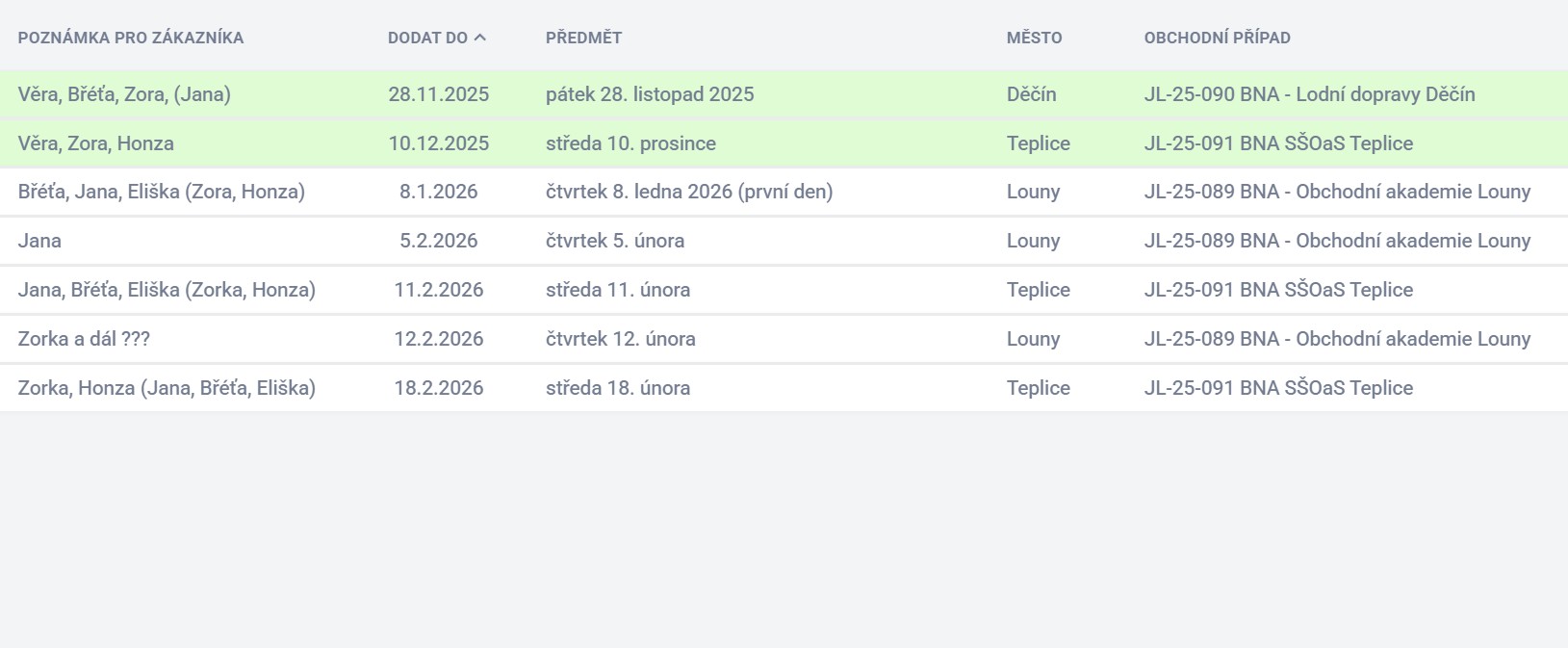The height and width of the screenshot is (648, 1568).
Task: Click the Obchodní případ column header
Action: (x=1217, y=38)
